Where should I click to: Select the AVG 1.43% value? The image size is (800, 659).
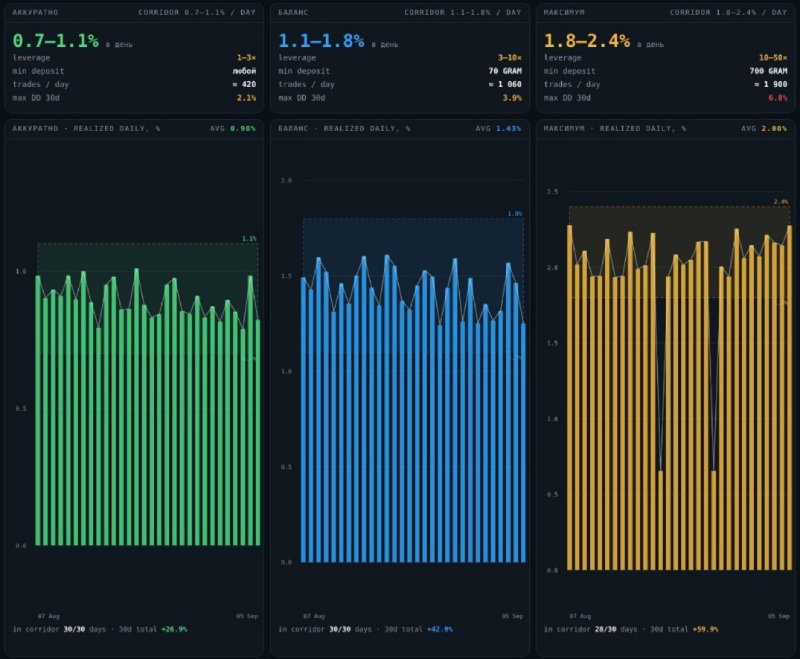point(498,129)
